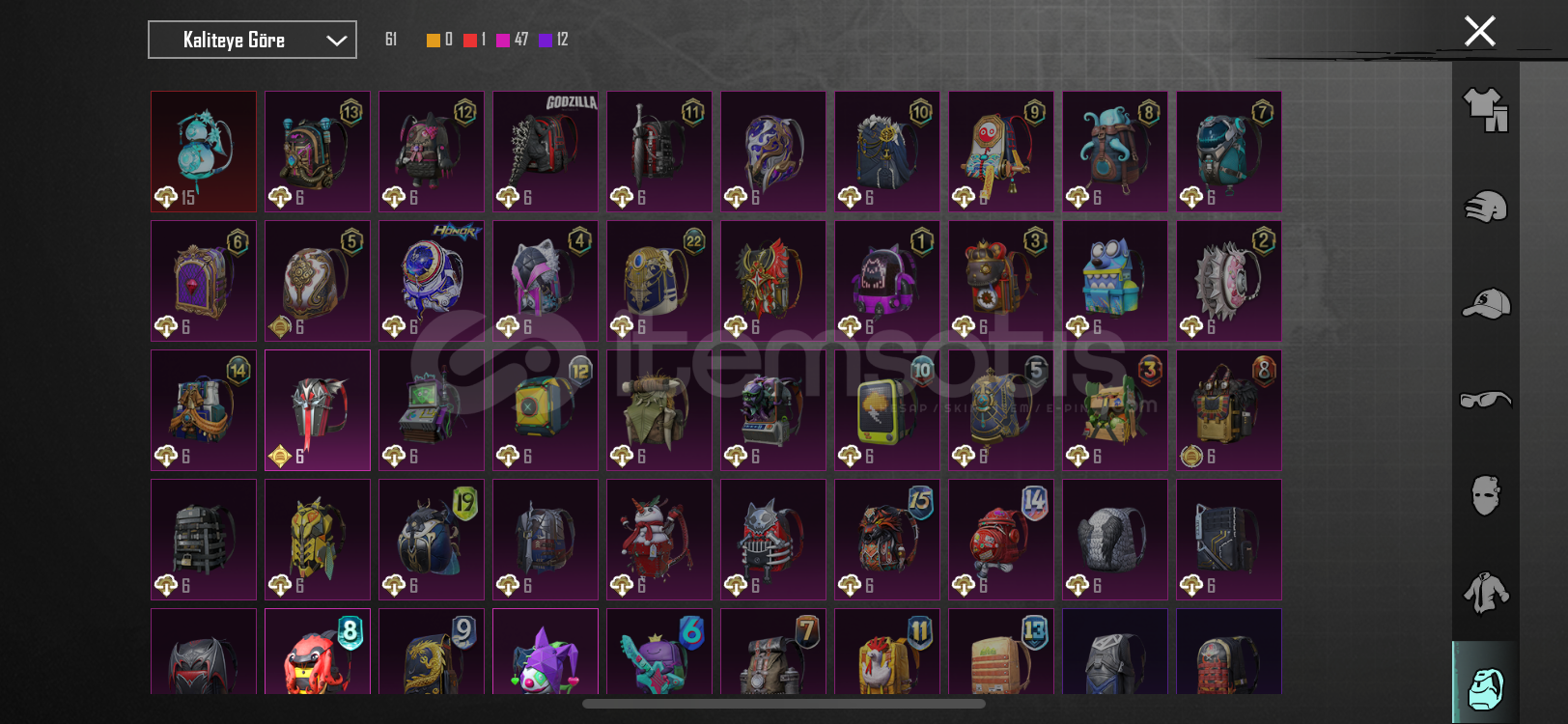
Task: Filter by the red quality swatch
Action: point(469,40)
